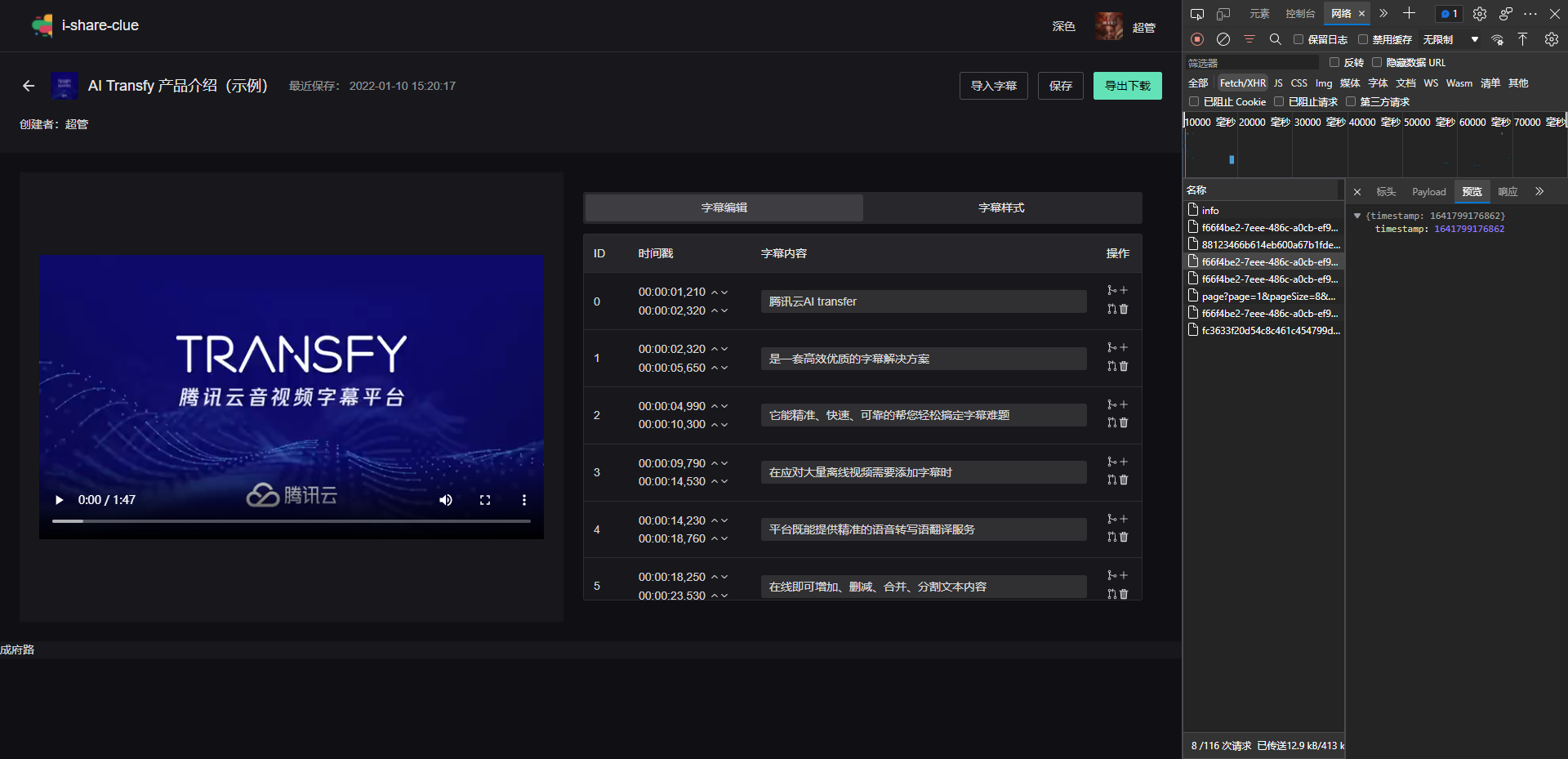Open the 元素 DevTools tab
This screenshot has height=759, width=1568.
click(x=1259, y=14)
